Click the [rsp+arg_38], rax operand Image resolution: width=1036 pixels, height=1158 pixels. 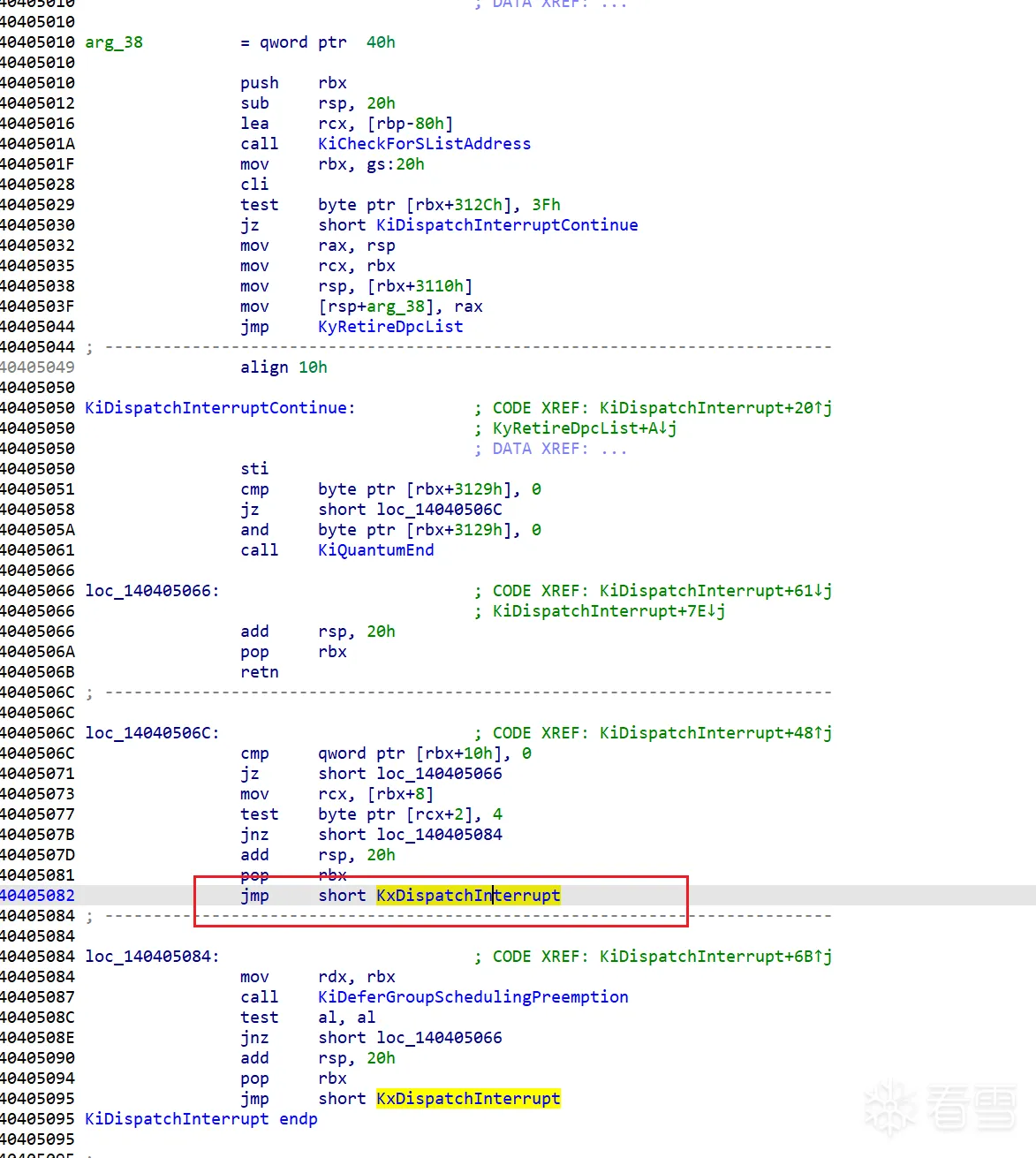click(400, 307)
